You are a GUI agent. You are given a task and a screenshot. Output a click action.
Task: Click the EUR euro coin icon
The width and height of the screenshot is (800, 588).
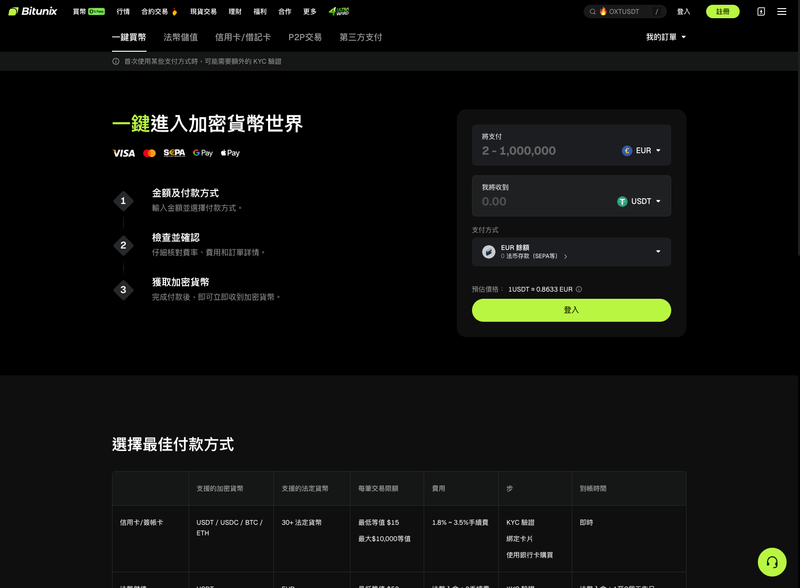(627, 151)
